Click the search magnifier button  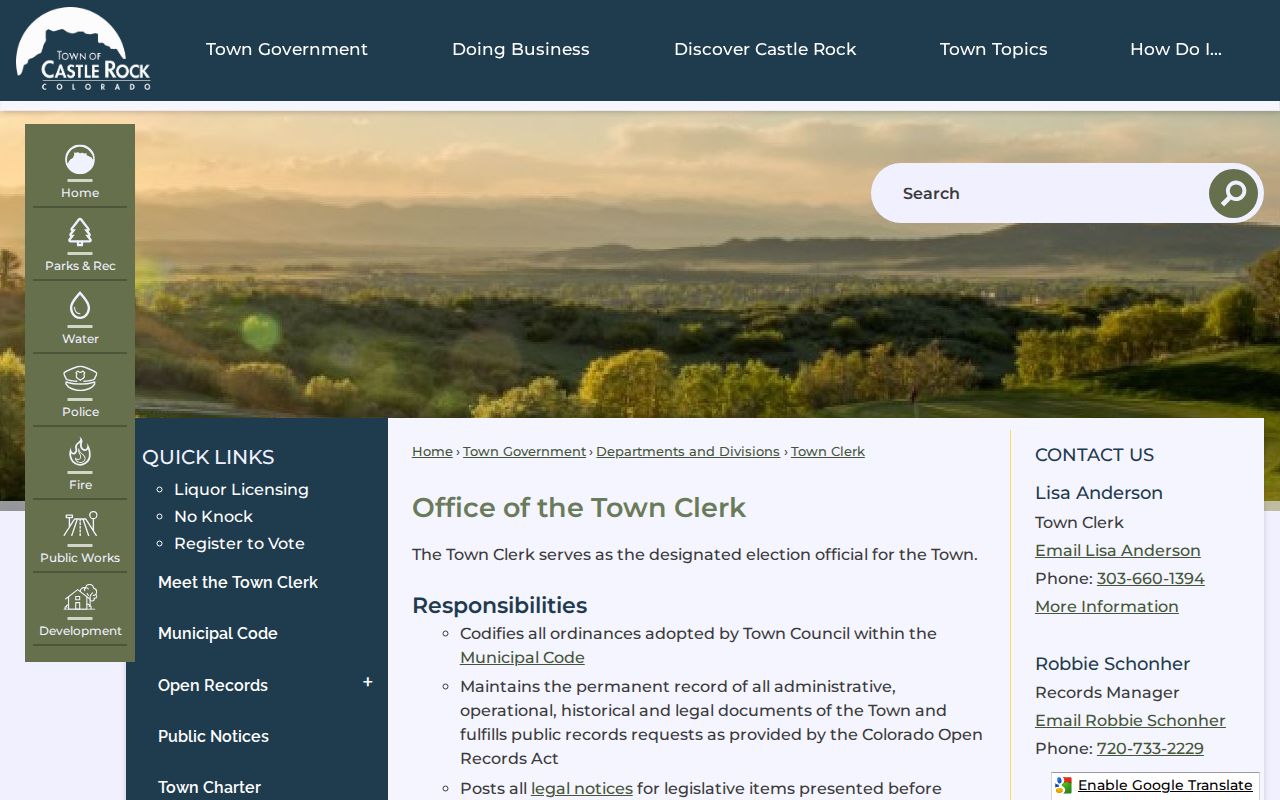coord(1233,193)
